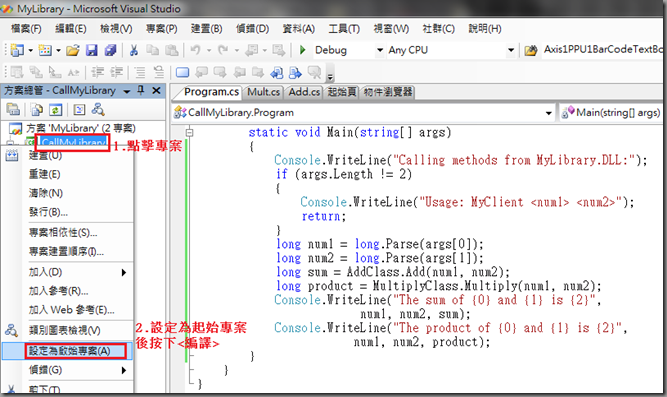Screen dimensions: 667x397
Task: Expand the 加入(D) submenu
Action: [68, 272]
